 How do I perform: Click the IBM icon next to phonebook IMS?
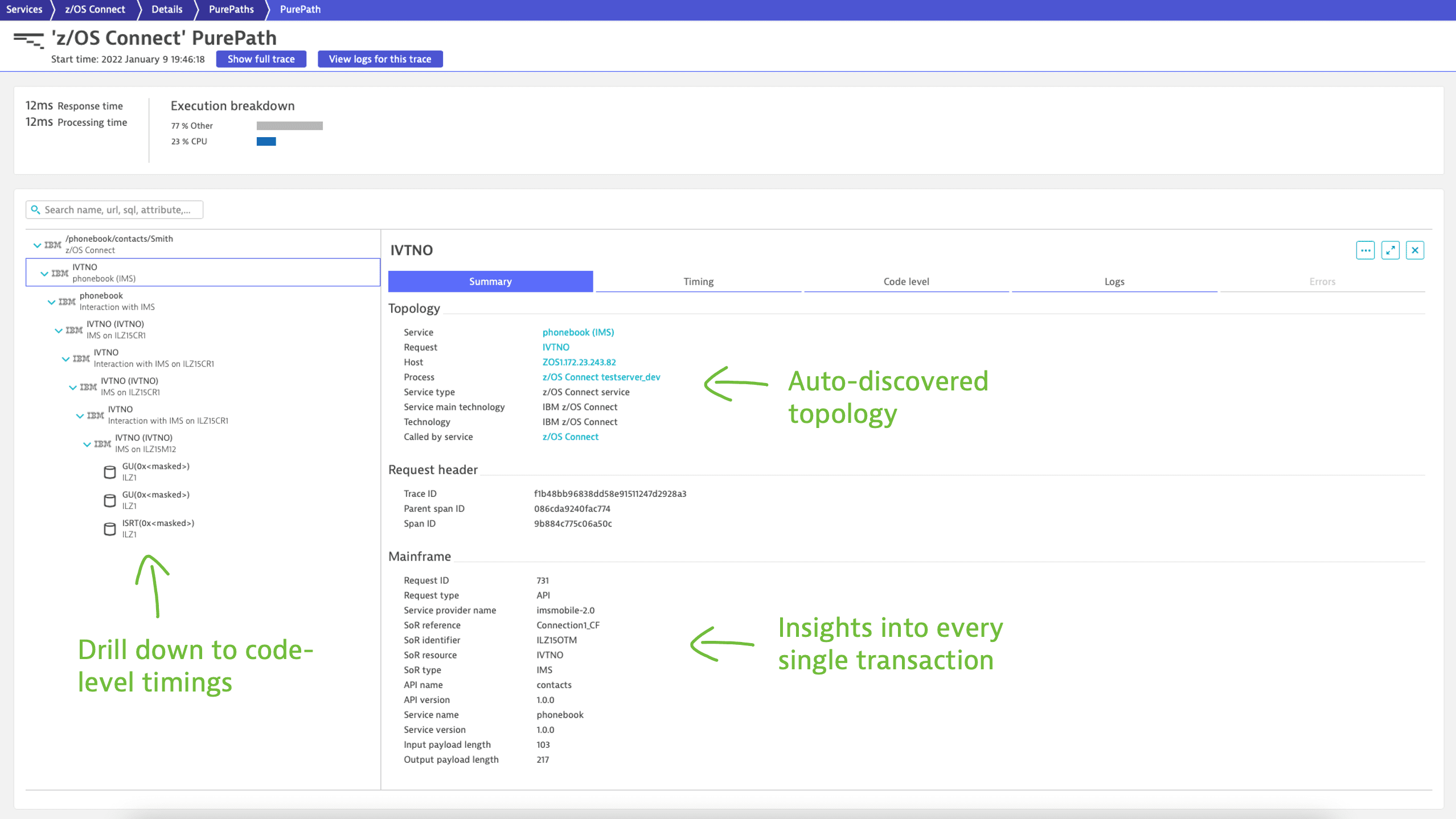click(58, 272)
